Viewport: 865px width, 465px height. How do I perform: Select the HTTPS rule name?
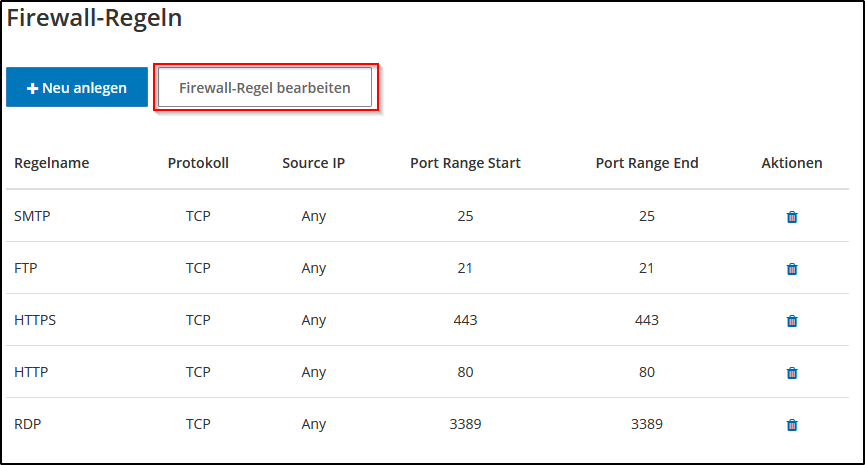[36, 320]
